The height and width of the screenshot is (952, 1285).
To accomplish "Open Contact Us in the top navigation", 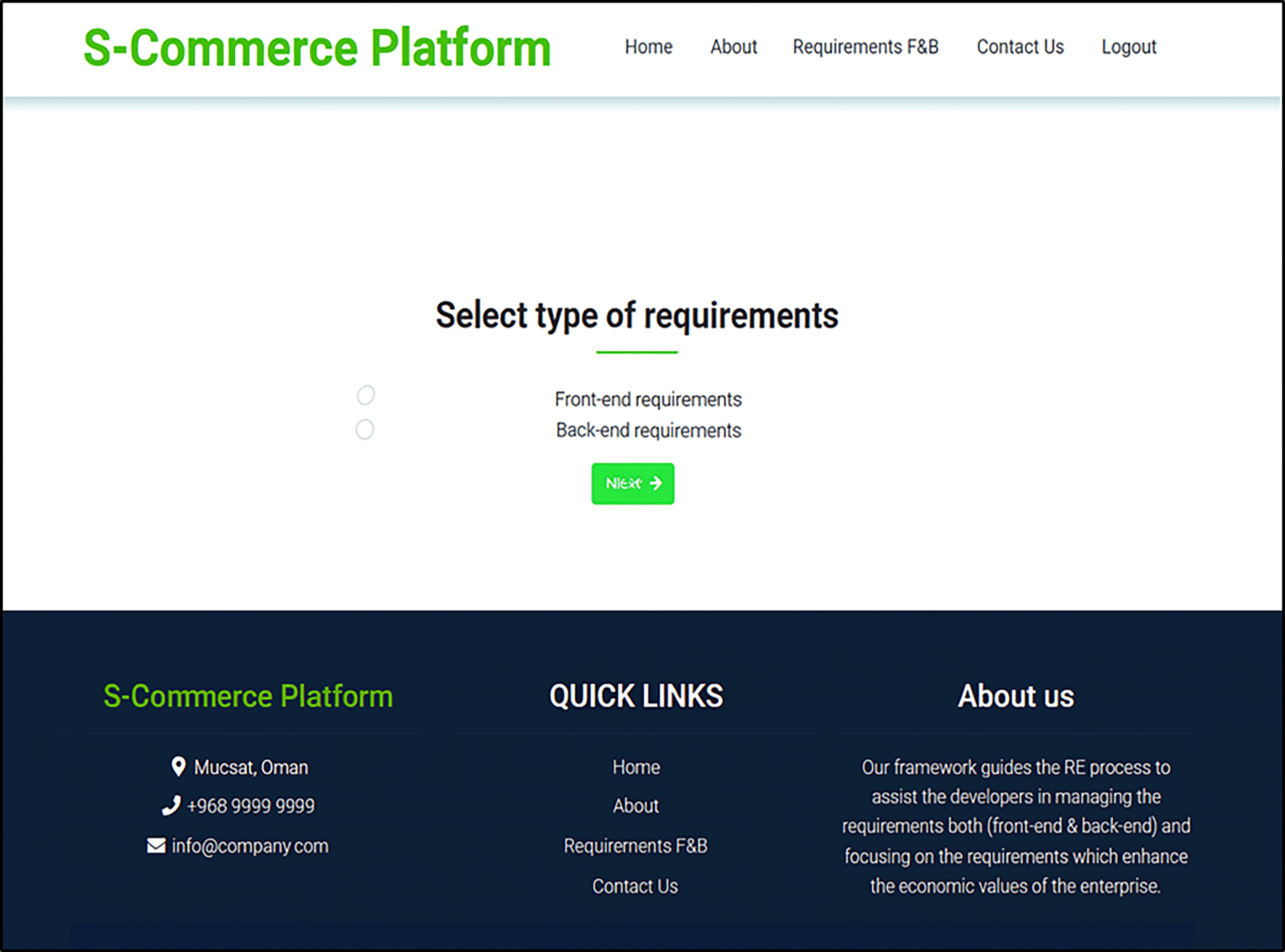I will pyautogui.click(x=1020, y=47).
